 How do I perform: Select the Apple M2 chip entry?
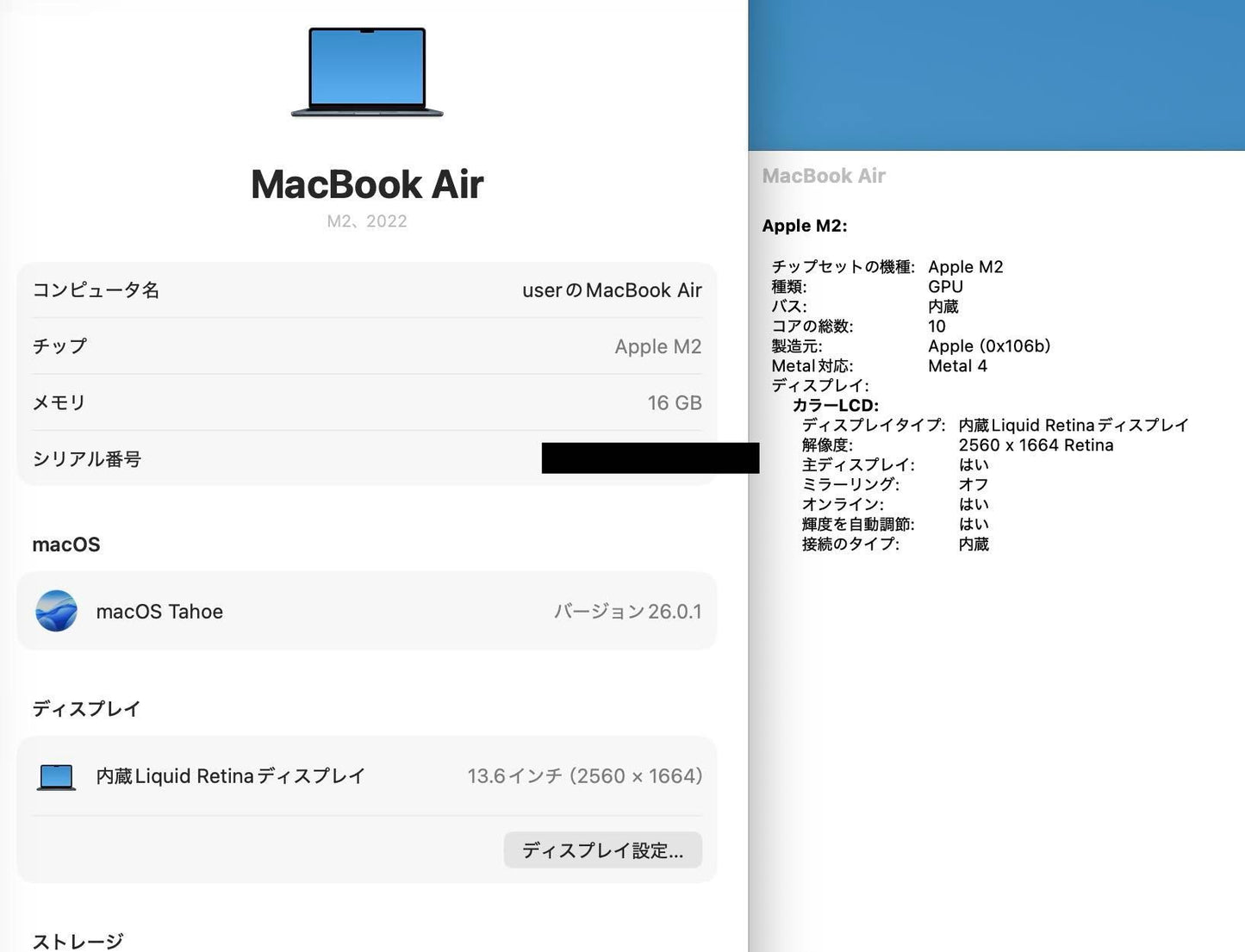click(367, 346)
